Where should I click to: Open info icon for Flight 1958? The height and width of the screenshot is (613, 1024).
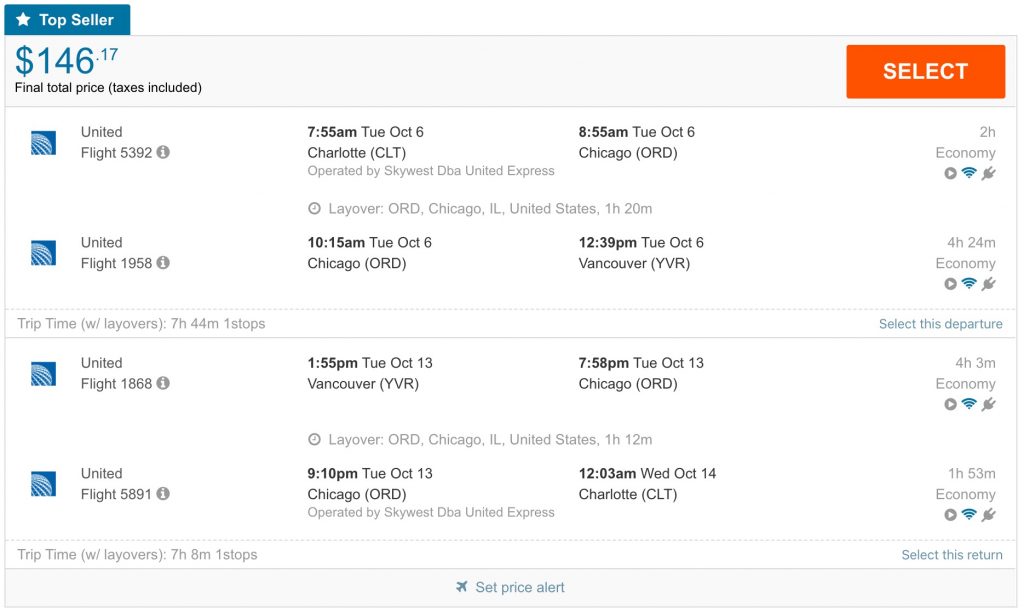[163, 263]
